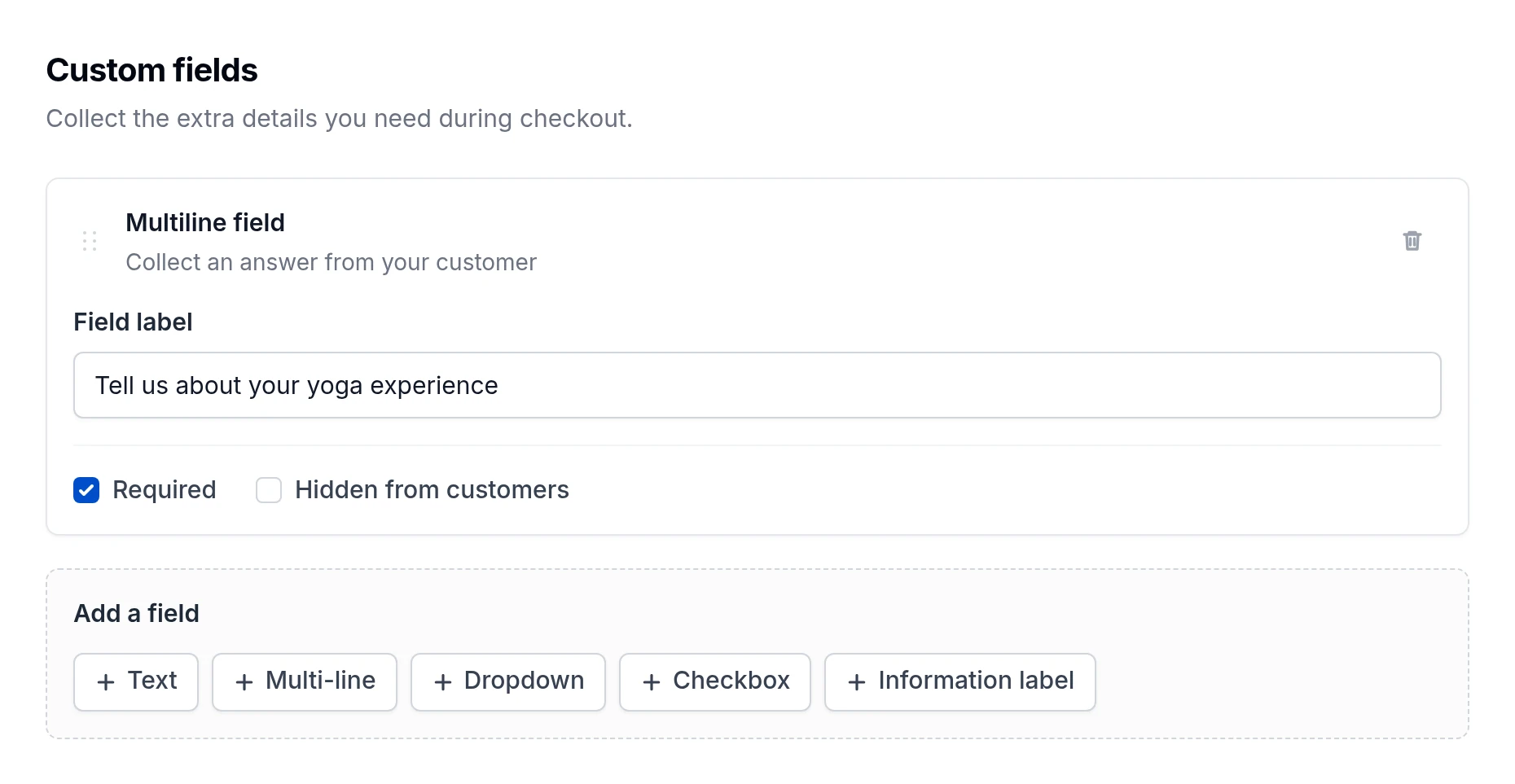
Task: Click 'Collect the extra details you need' description
Action: click(340, 119)
